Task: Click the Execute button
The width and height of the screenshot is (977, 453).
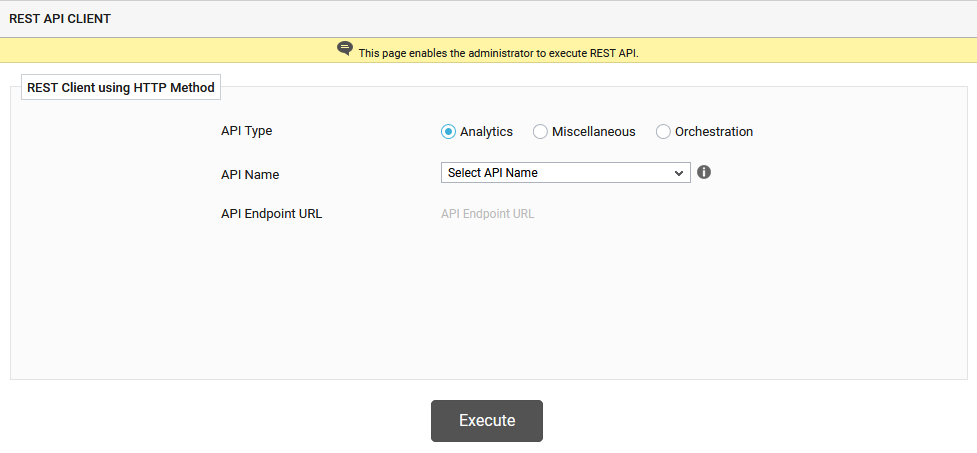Action: pyautogui.click(x=487, y=421)
